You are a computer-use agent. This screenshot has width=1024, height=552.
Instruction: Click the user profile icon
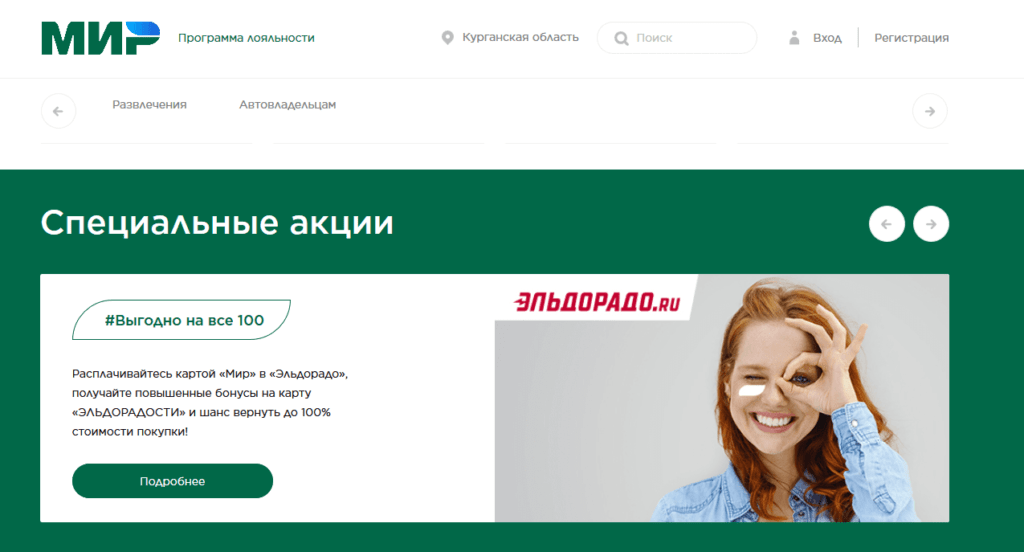click(794, 38)
